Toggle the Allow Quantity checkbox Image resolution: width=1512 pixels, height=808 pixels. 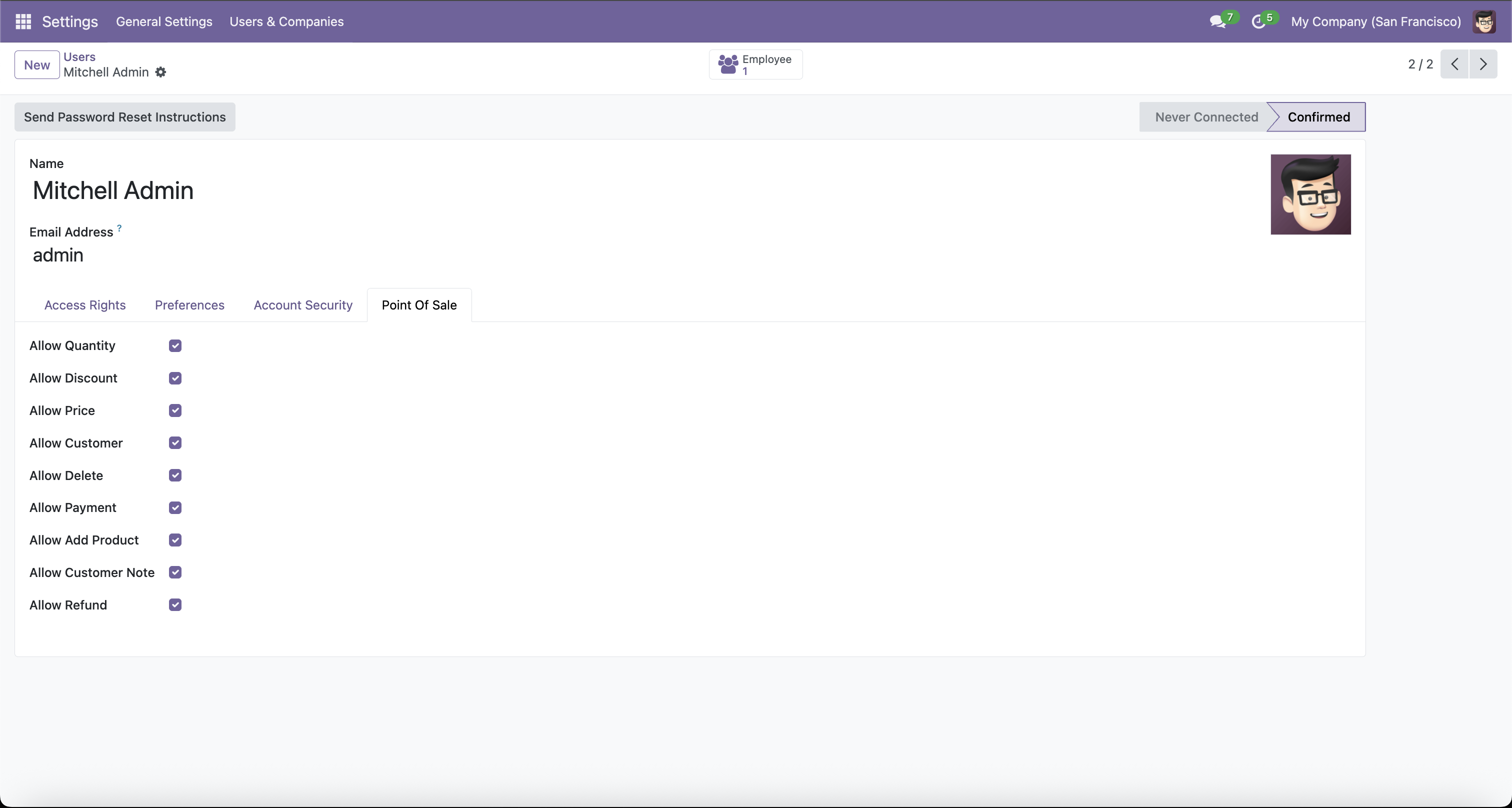(175, 345)
